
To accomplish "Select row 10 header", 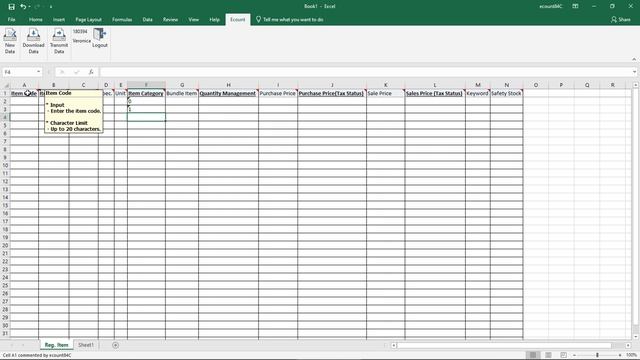I will 5,165.
